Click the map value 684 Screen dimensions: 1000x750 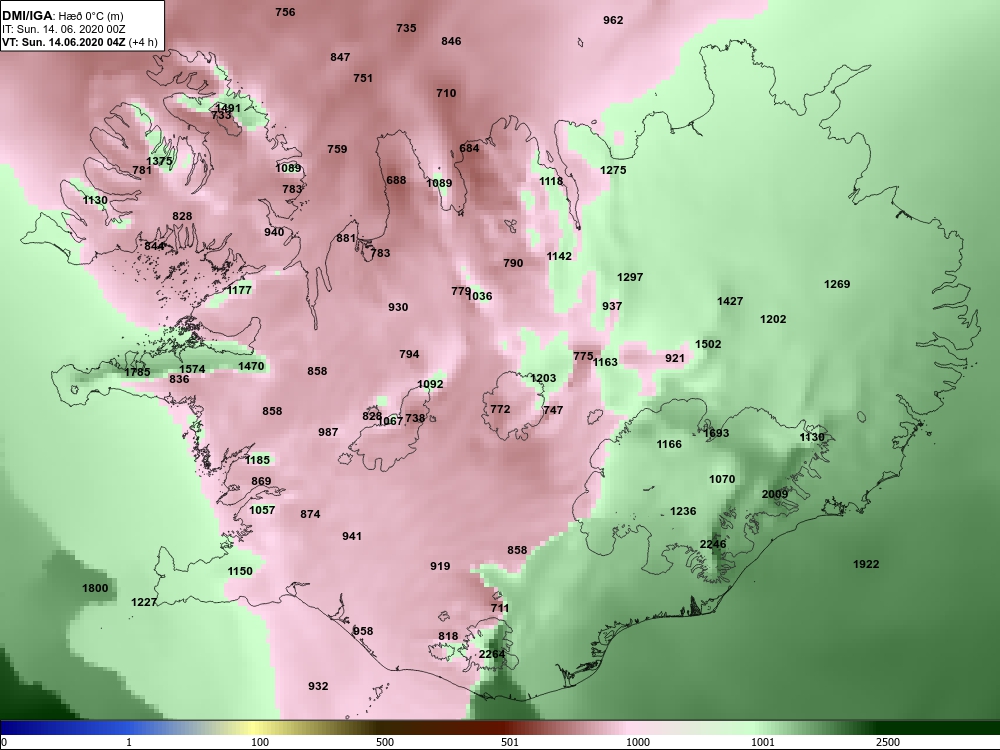(469, 149)
